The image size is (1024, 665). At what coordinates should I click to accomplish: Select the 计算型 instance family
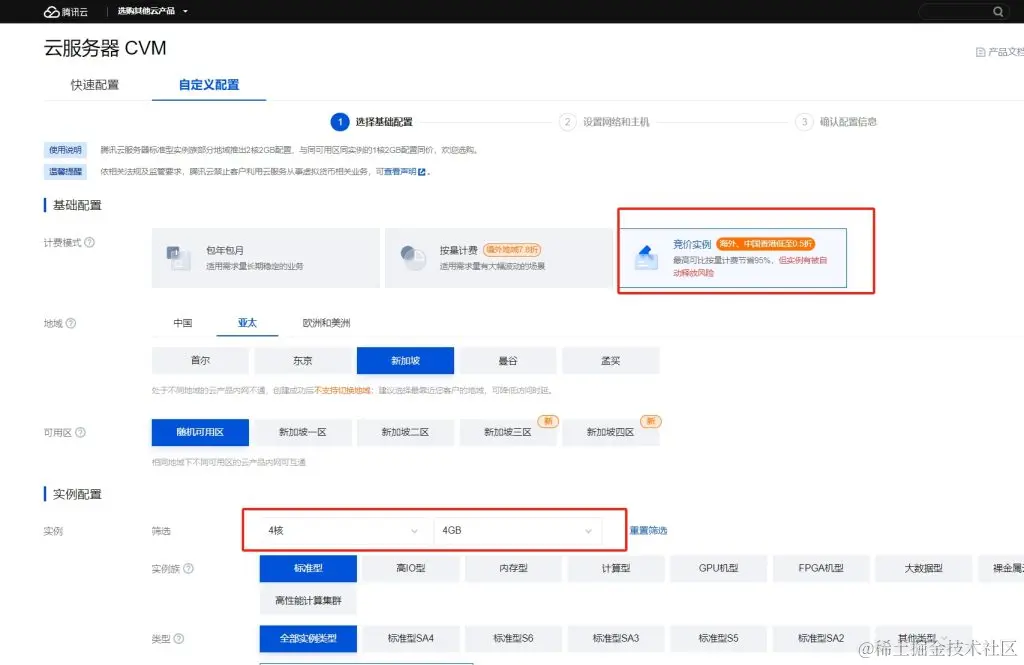(x=616, y=568)
